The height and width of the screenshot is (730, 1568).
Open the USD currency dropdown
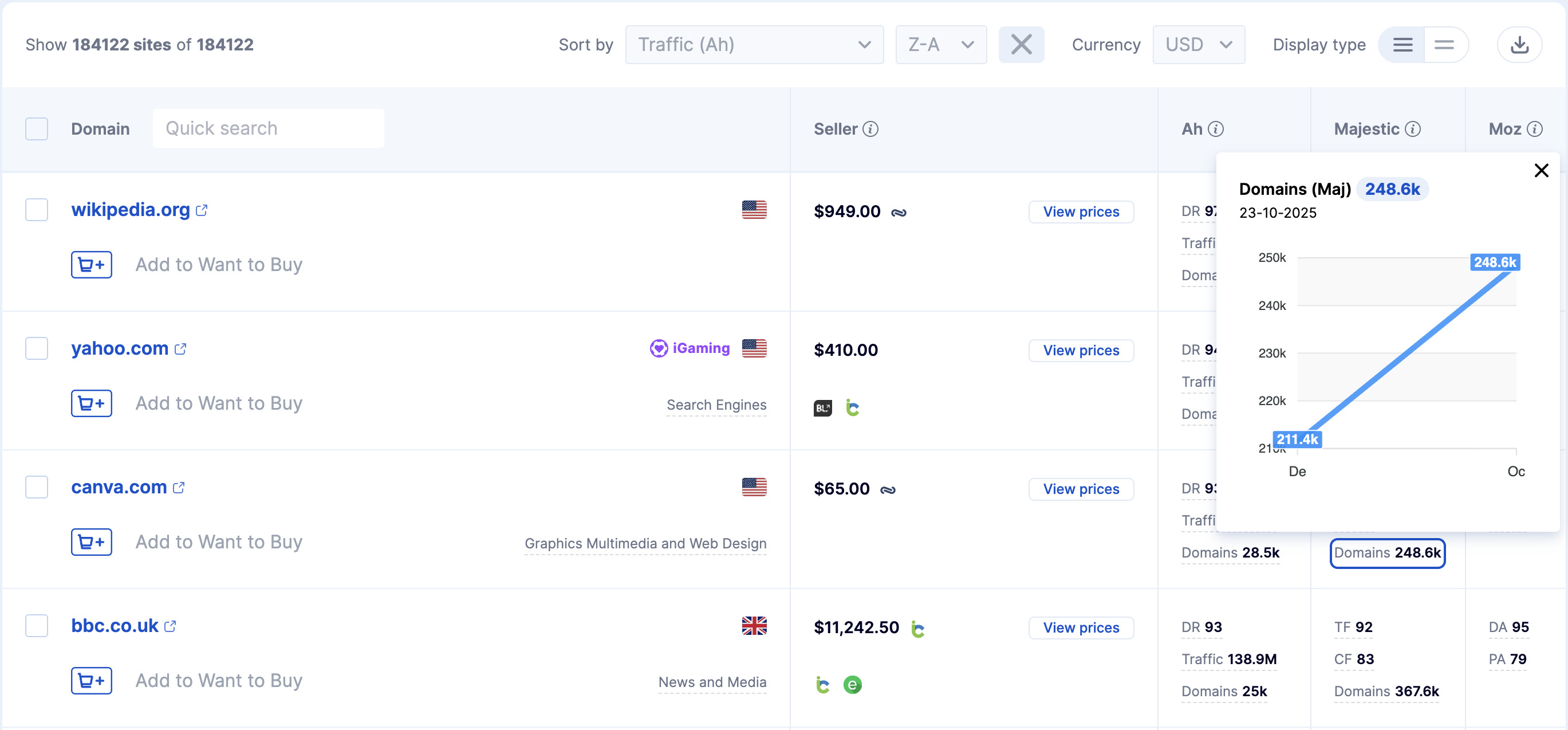(x=1198, y=45)
